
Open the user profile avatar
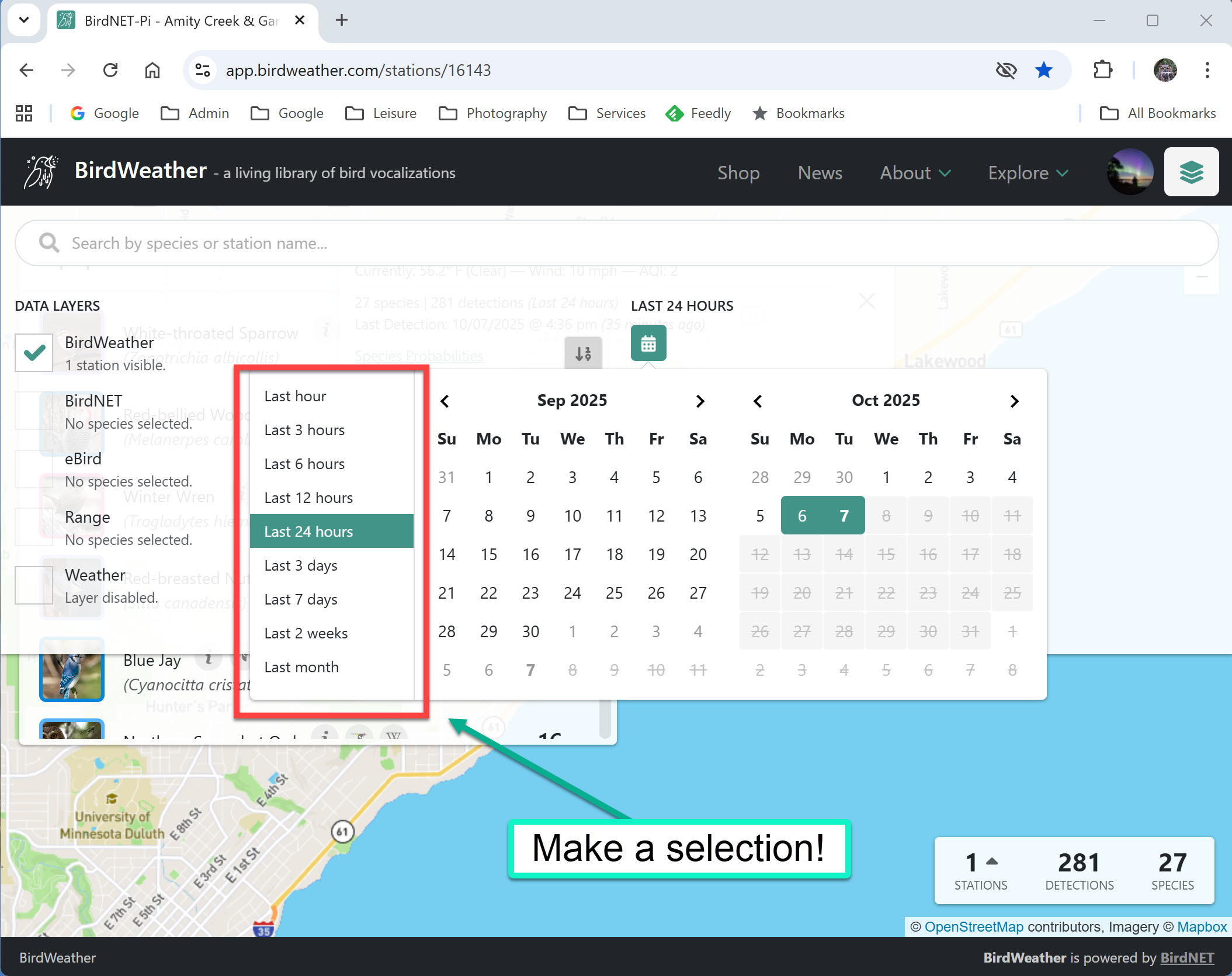click(1130, 172)
